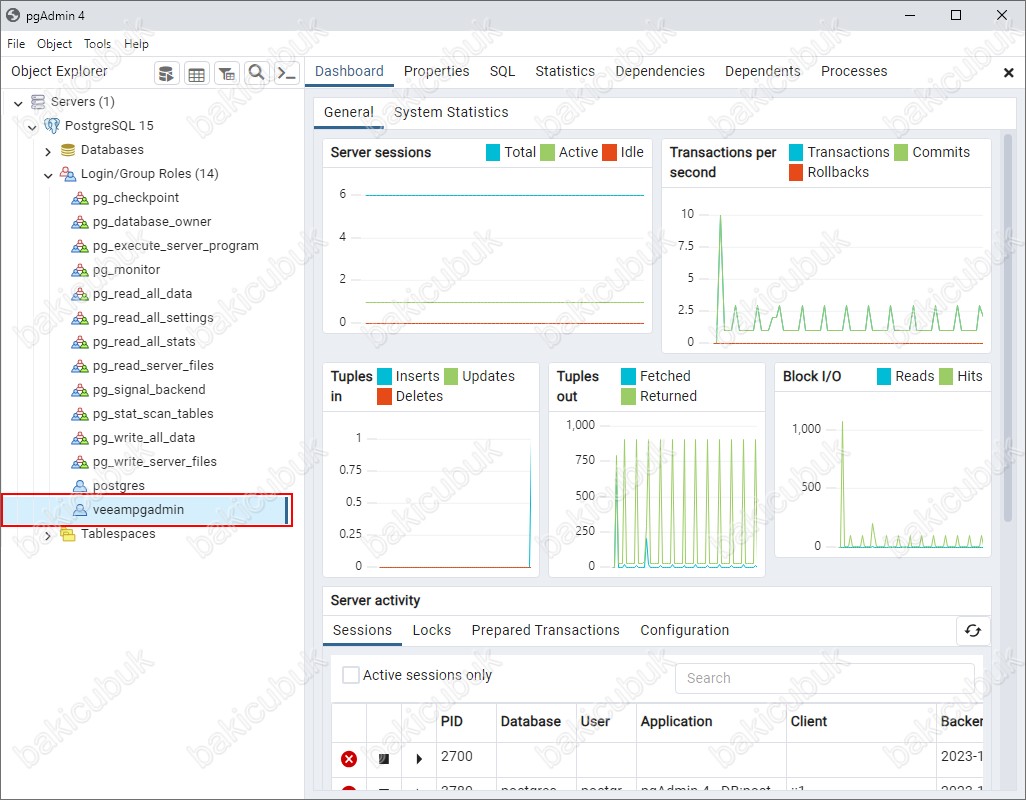This screenshot has height=800, width=1026.
Task: Expand the Tablespaces node
Action: click(48, 535)
